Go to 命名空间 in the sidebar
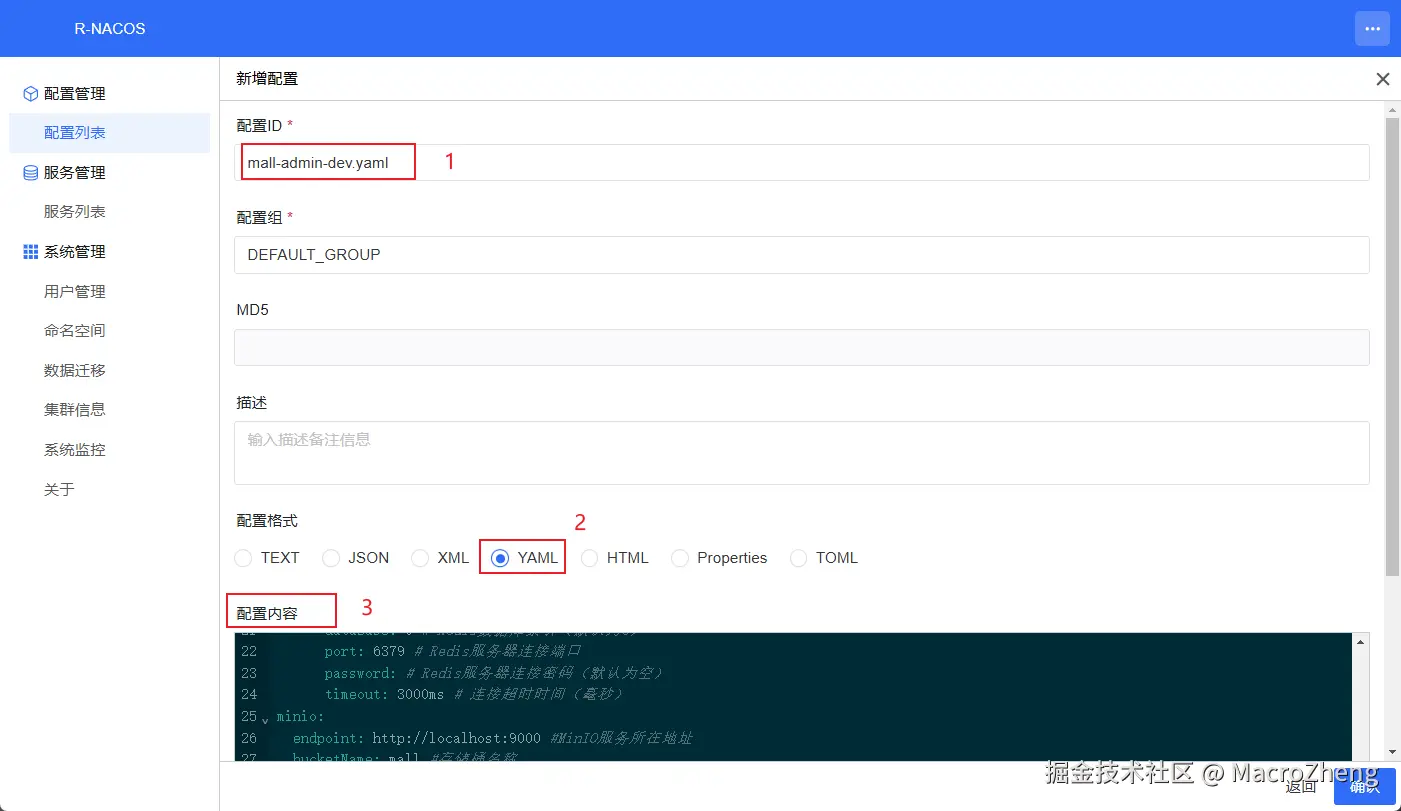 coord(109,331)
